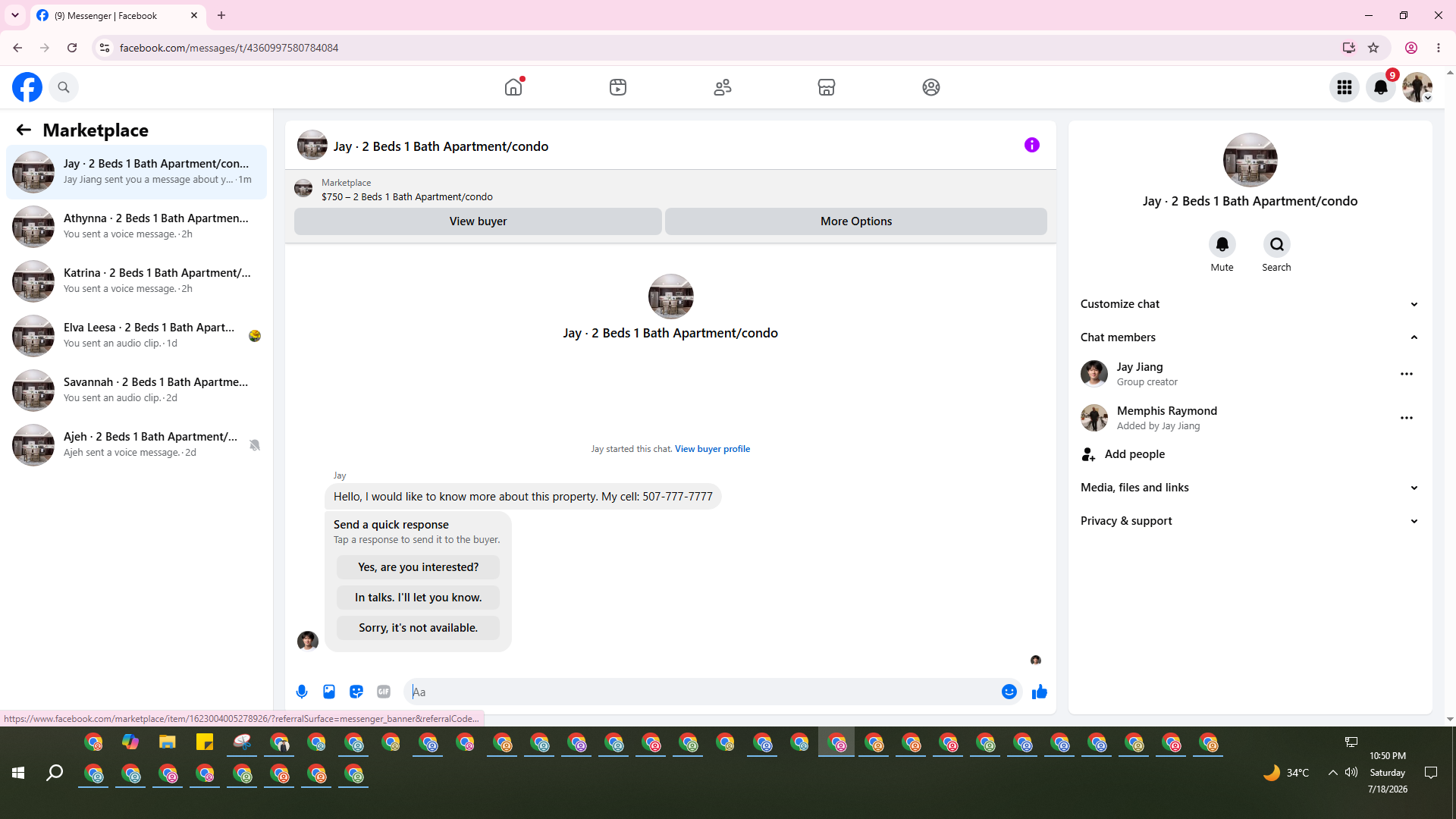Open the notifications bell icon
1456x819 pixels.
click(1381, 87)
